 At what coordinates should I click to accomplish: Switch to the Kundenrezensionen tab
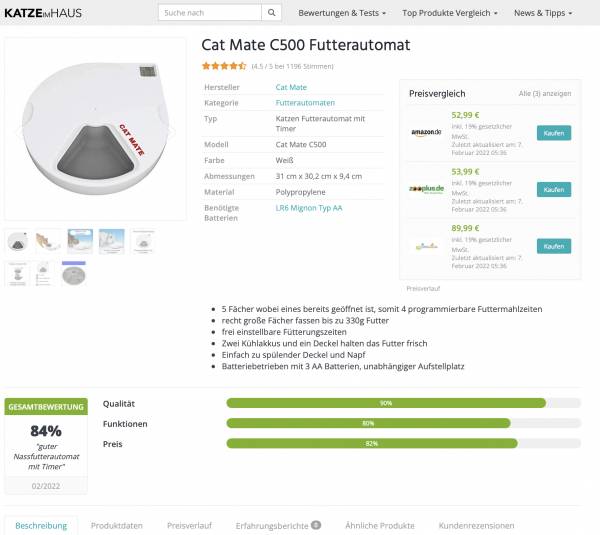pyautogui.click(x=476, y=526)
